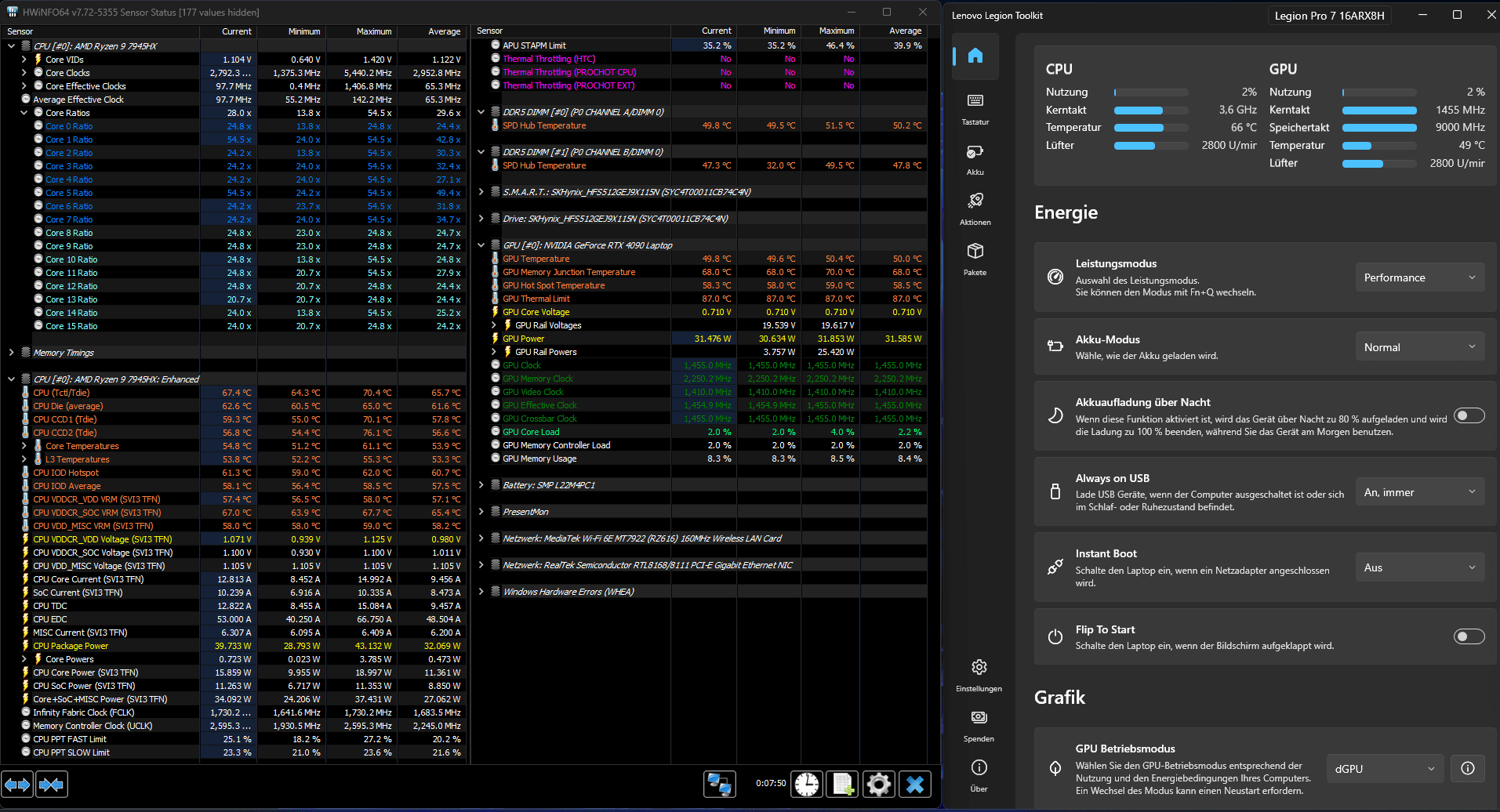Click Current column header above Core VIDs
The image size is (1500, 812).
pyautogui.click(x=228, y=31)
